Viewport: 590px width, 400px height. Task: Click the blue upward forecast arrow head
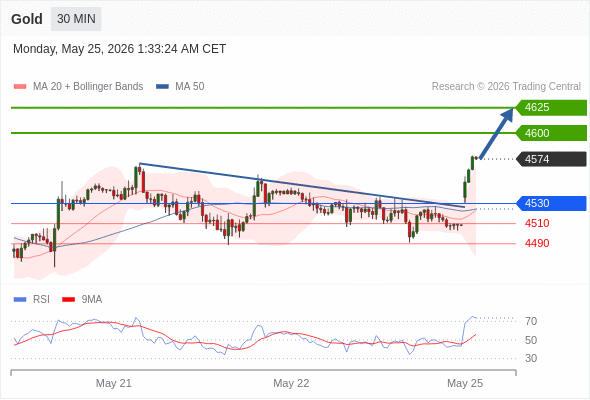pyautogui.click(x=508, y=114)
